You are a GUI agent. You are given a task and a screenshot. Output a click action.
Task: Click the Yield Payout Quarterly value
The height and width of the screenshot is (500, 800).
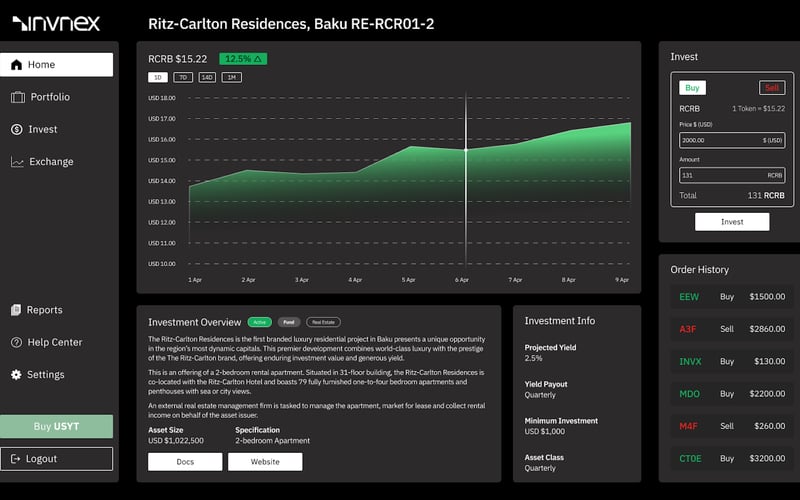[540, 395]
